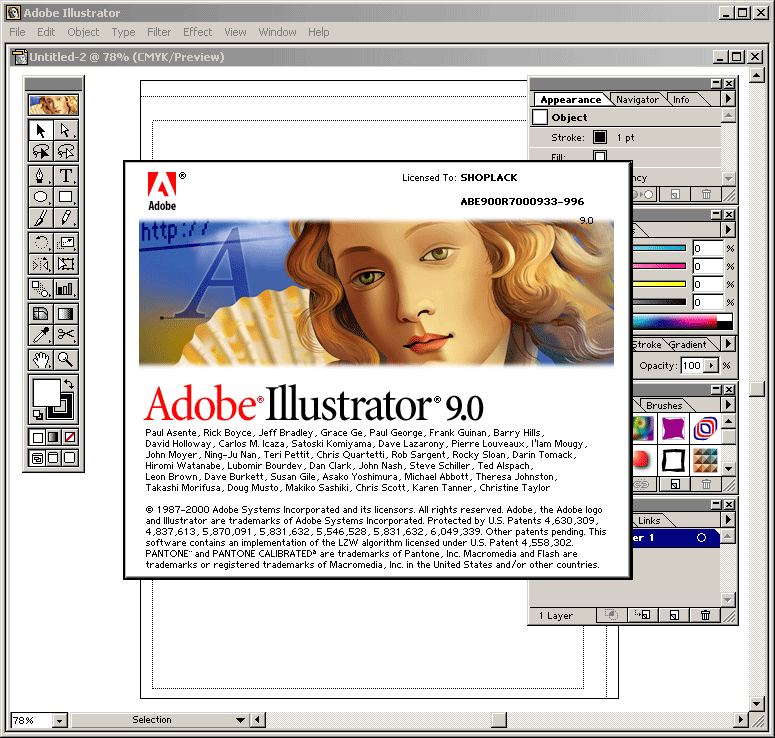Open the File menu
Image resolution: width=775 pixels, height=738 pixels.
(17, 32)
